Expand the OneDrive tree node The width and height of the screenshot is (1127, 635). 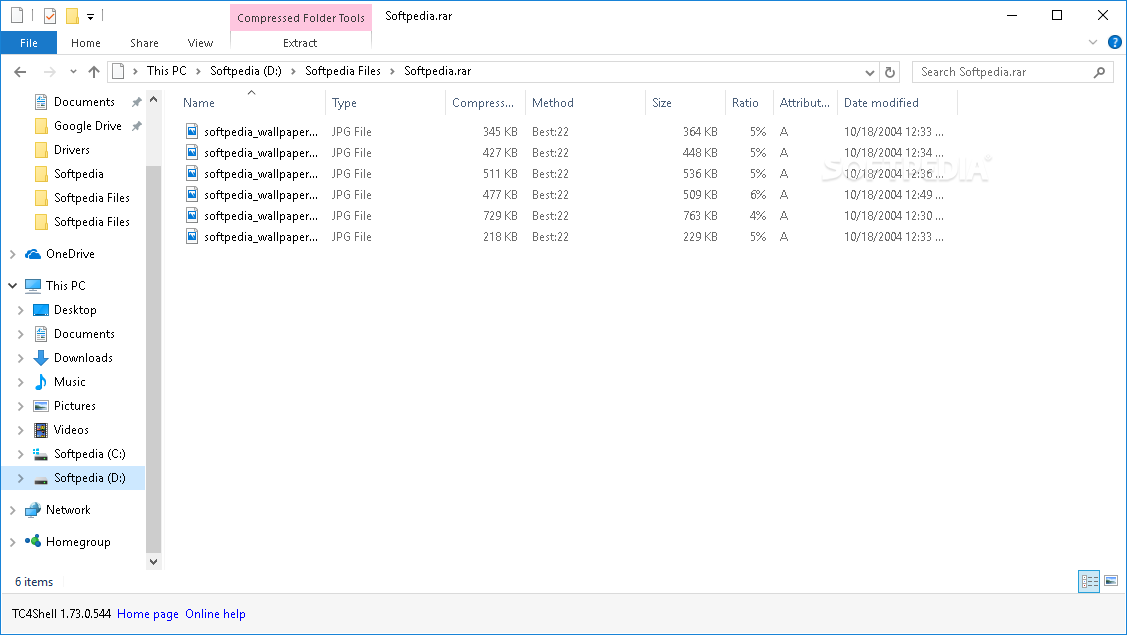(x=12, y=254)
